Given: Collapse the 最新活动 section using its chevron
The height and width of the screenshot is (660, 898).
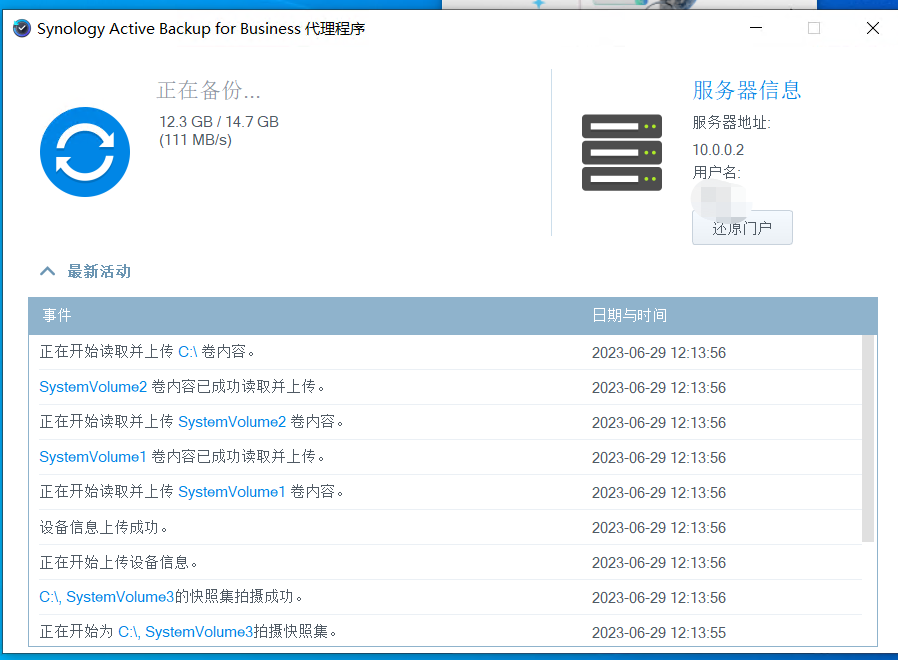Looking at the screenshot, I should 48,271.
